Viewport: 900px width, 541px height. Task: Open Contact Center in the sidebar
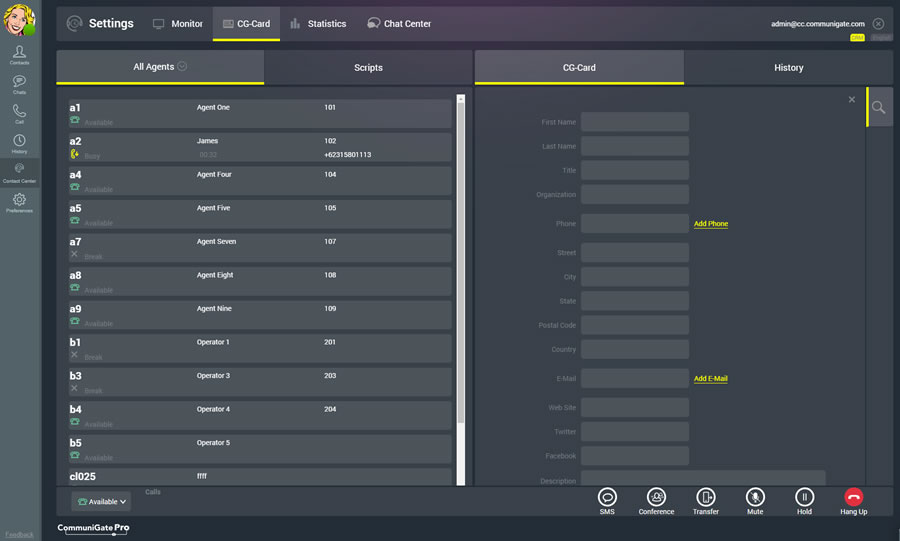(x=19, y=173)
